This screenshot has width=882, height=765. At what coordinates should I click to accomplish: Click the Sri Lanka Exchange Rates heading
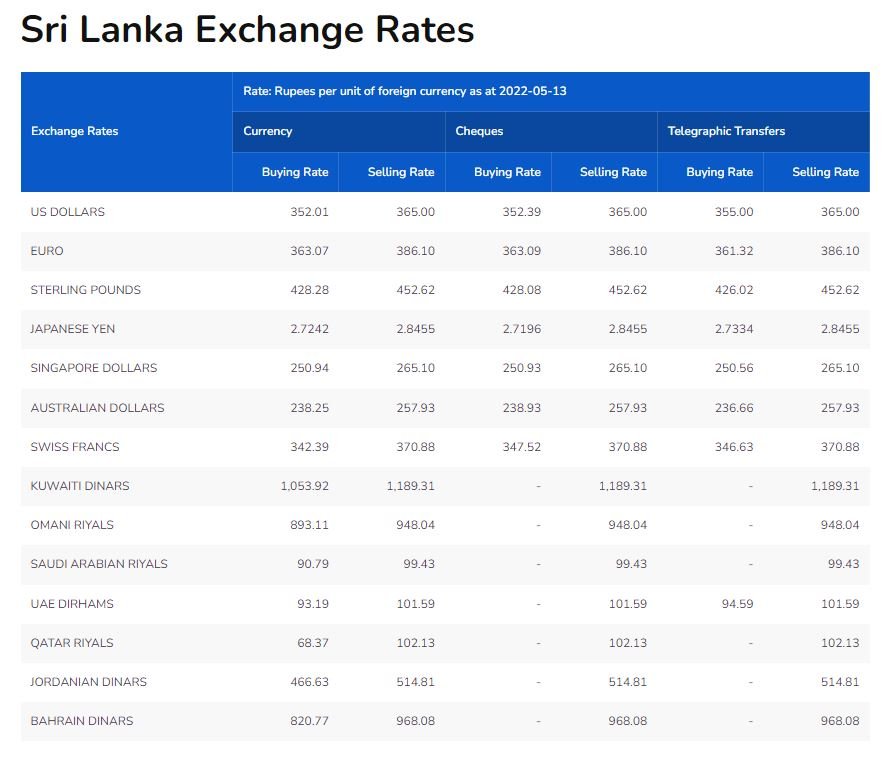(247, 30)
